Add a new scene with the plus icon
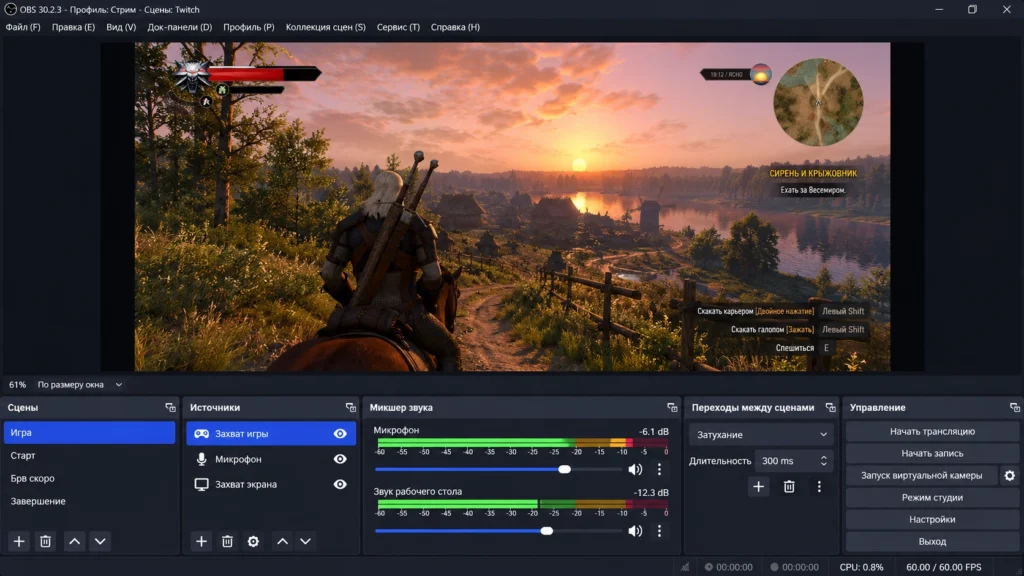Screen dimensions: 1024x576 [x=19, y=541]
